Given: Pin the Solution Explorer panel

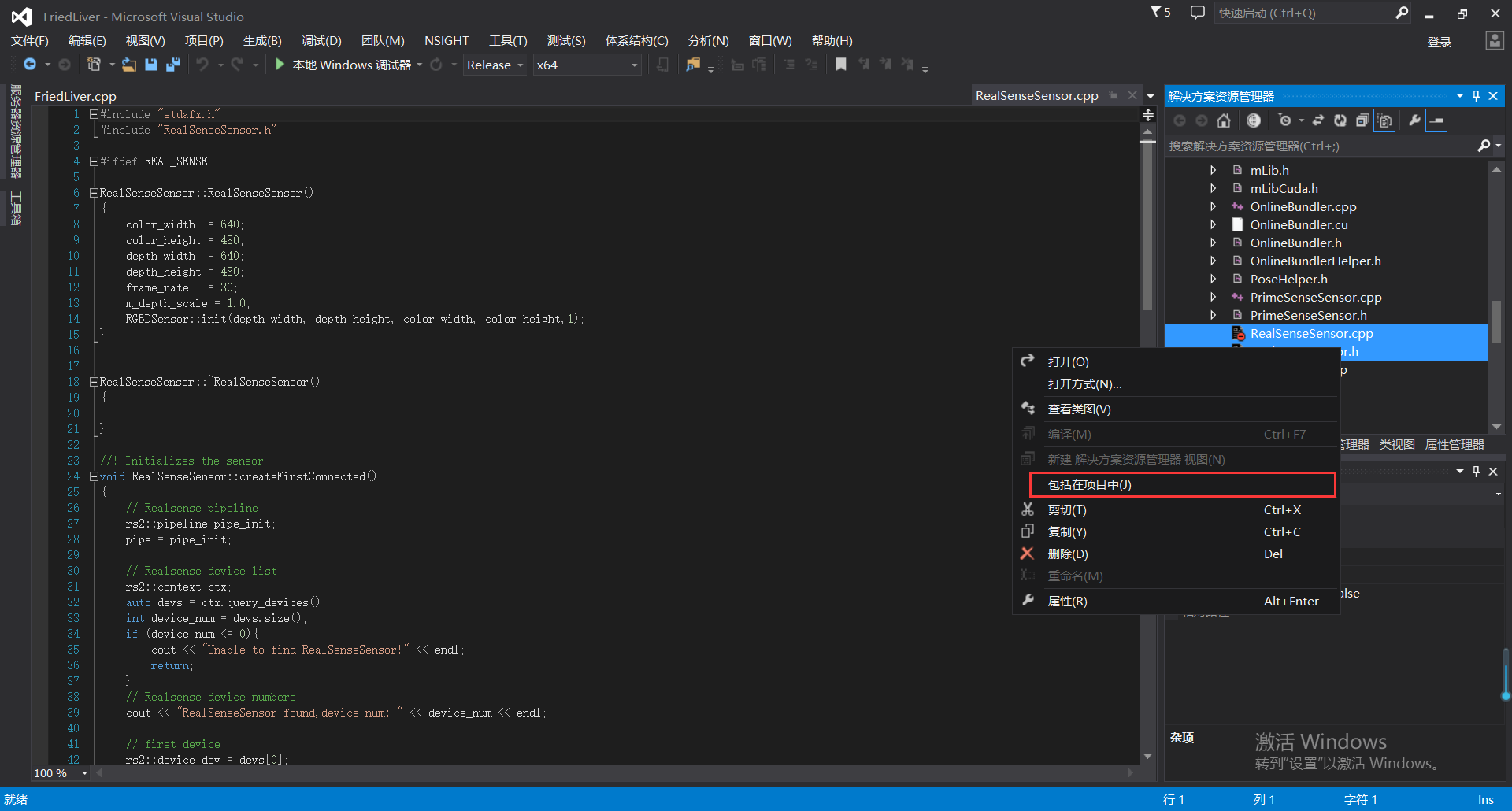Looking at the screenshot, I should [1477, 96].
